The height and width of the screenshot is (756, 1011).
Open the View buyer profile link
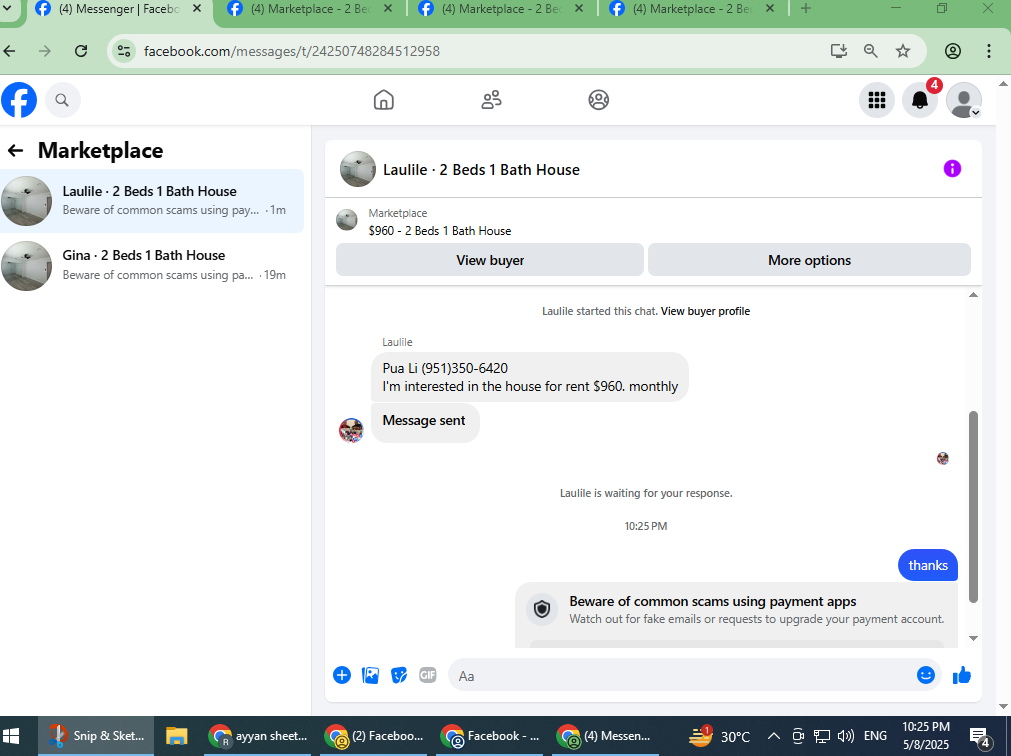(705, 311)
